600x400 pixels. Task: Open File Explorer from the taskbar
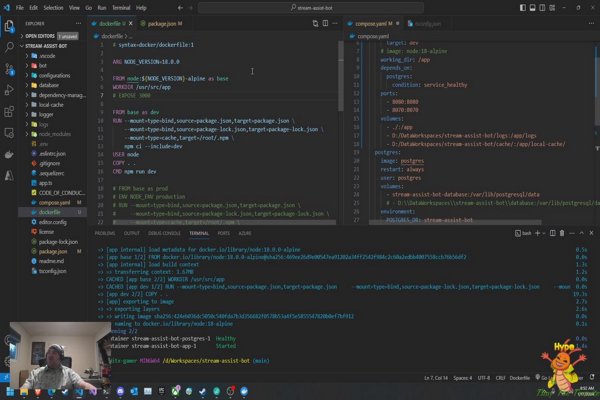click(24, 392)
